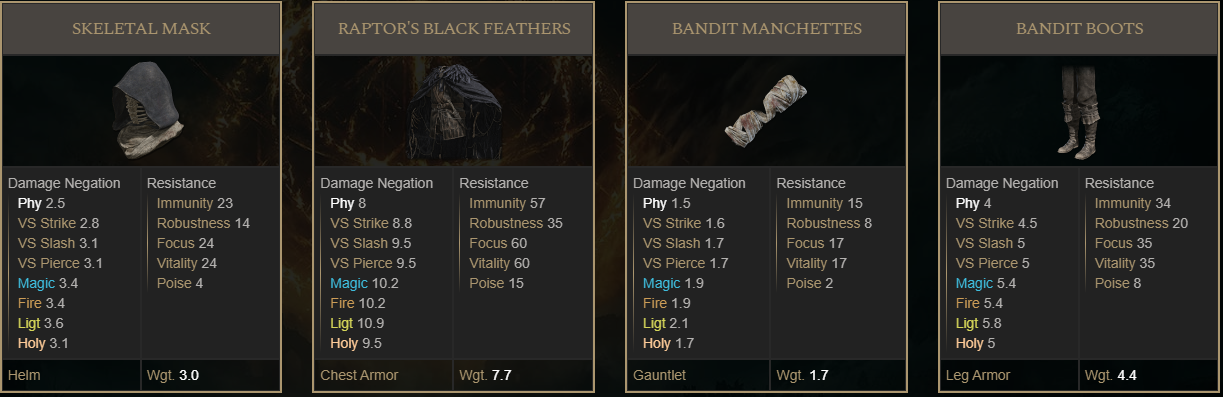Click the Bandit Boots leg armor image
The image size is (1223, 397).
(x=1079, y=111)
